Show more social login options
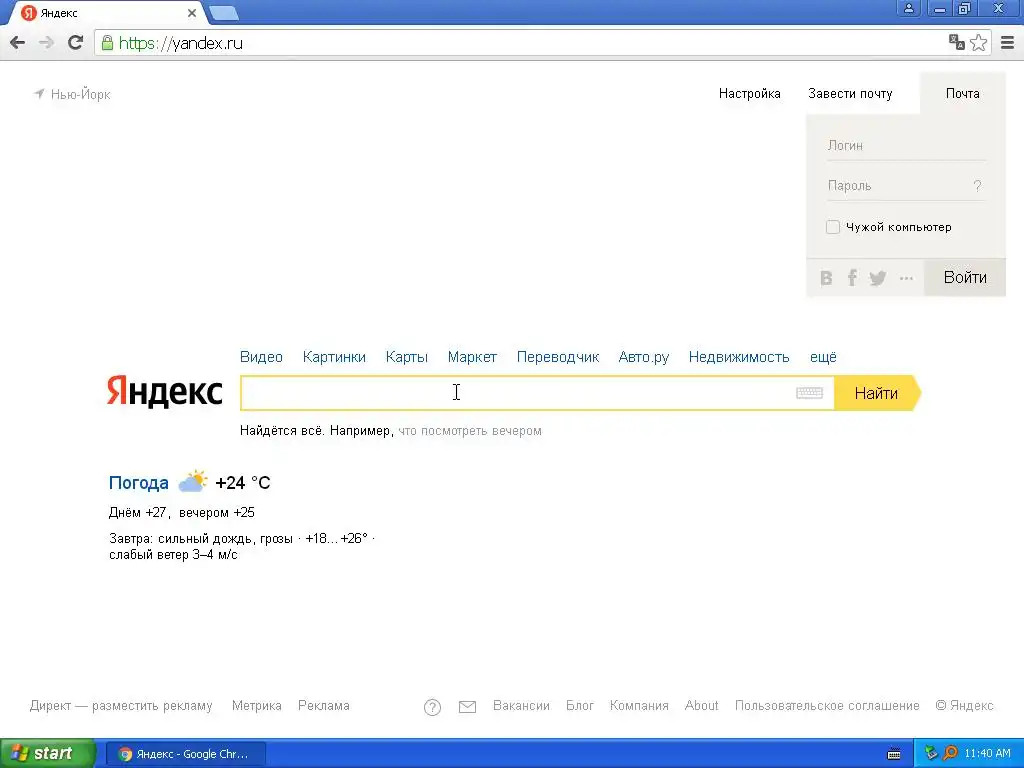 coord(906,278)
